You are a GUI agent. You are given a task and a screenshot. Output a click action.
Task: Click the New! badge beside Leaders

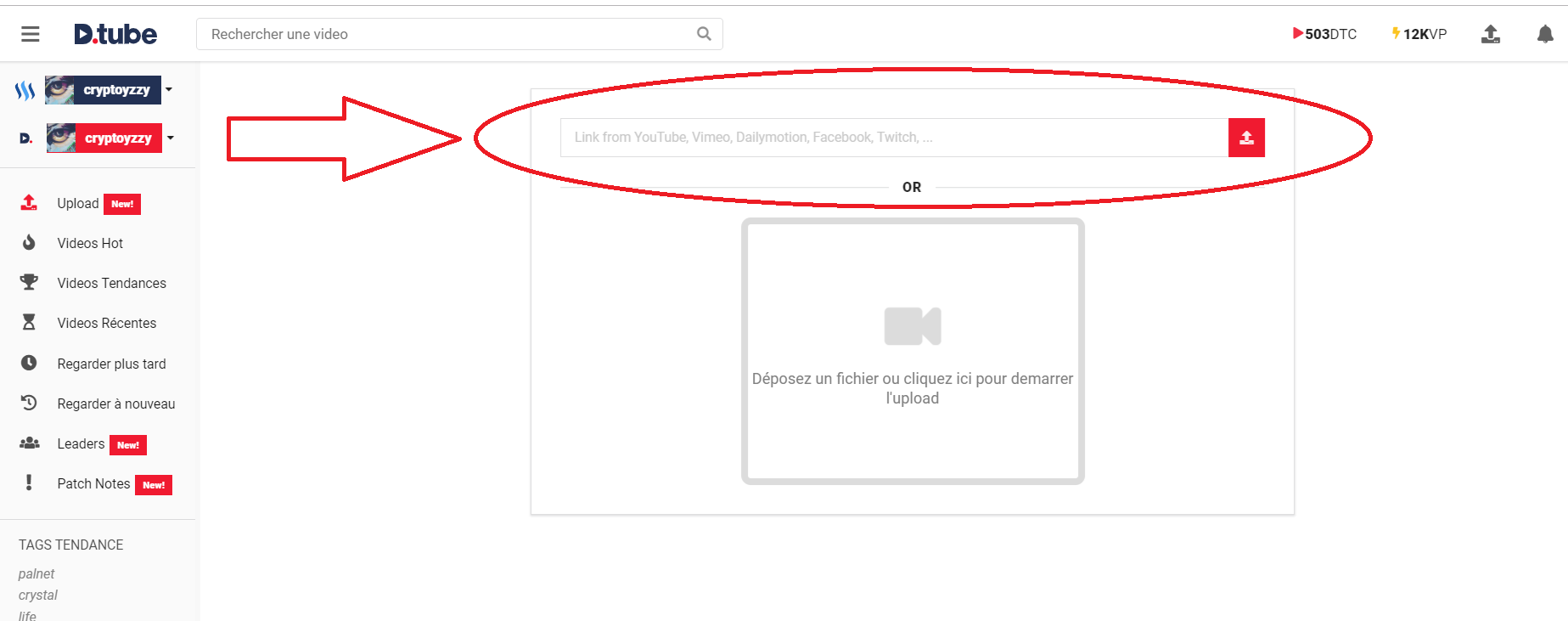pyautogui.click(x=128, y=445)
